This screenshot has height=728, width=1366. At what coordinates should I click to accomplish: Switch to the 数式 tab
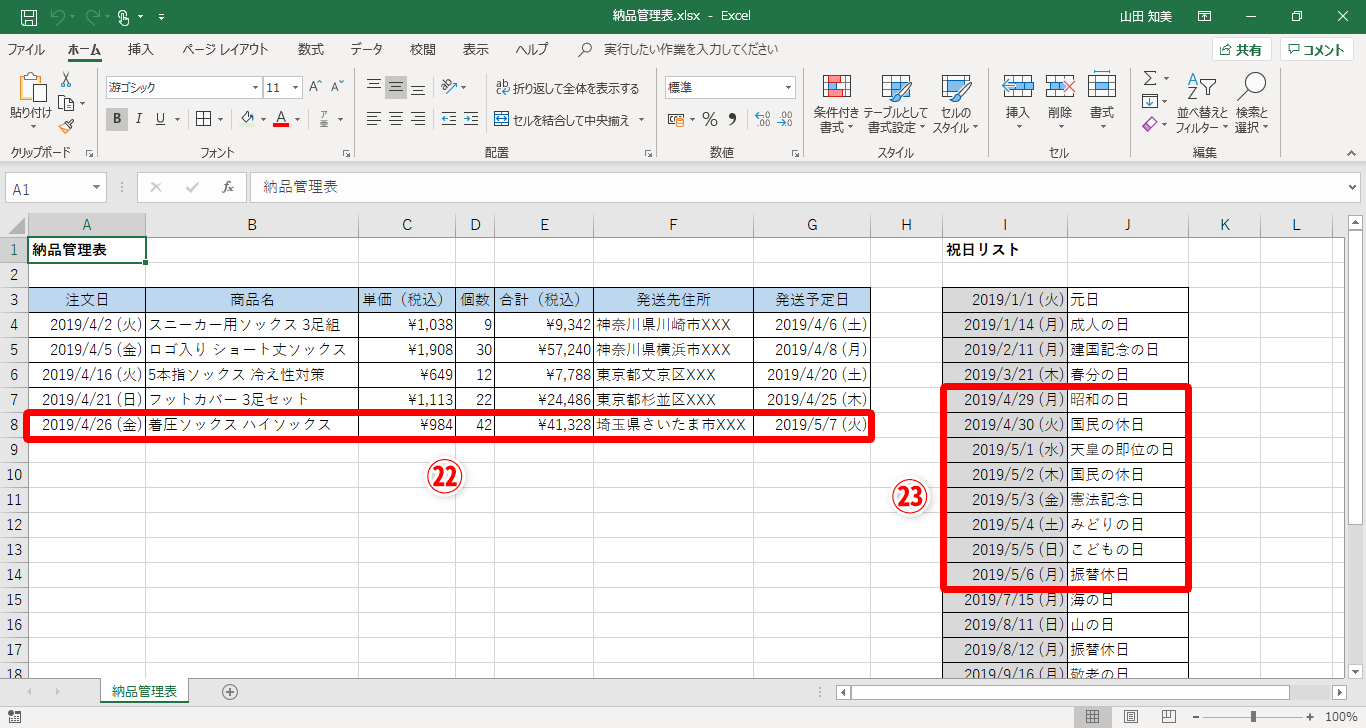pos(311,49)
